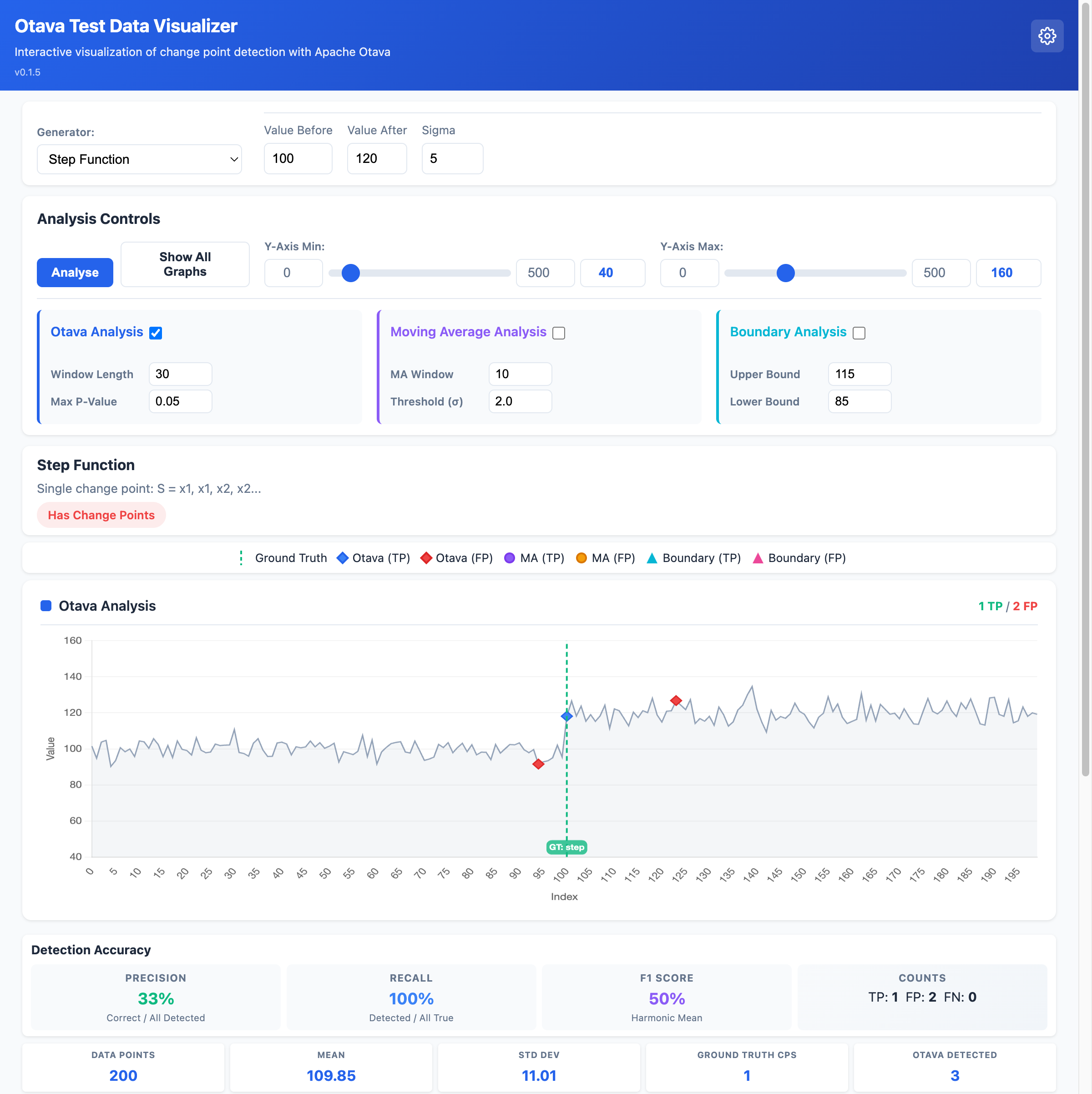Click the Y-Axis Max upper limit 500 field
The image size is (1092, 1094).
coord(941,273)
